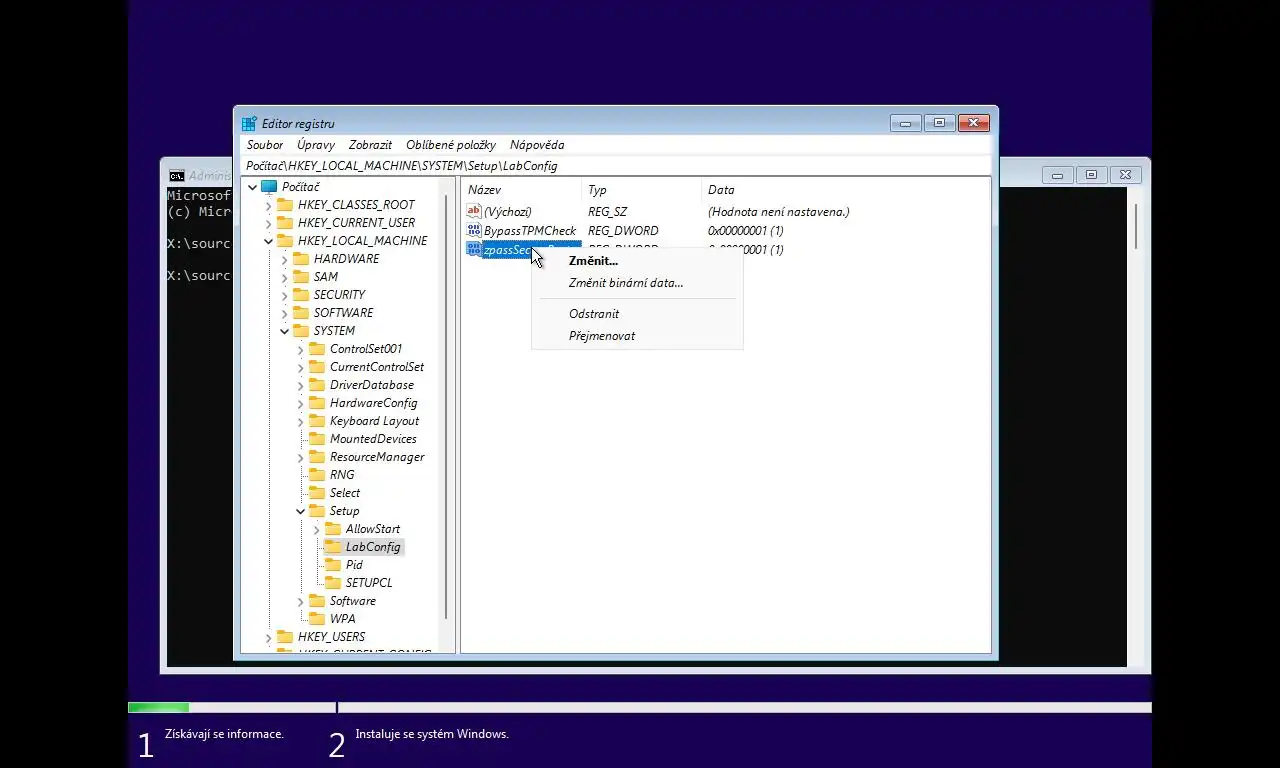Click the Typ column header
Image resolution: width=1280 pixels, height=768 pixels.
[641, 190]
